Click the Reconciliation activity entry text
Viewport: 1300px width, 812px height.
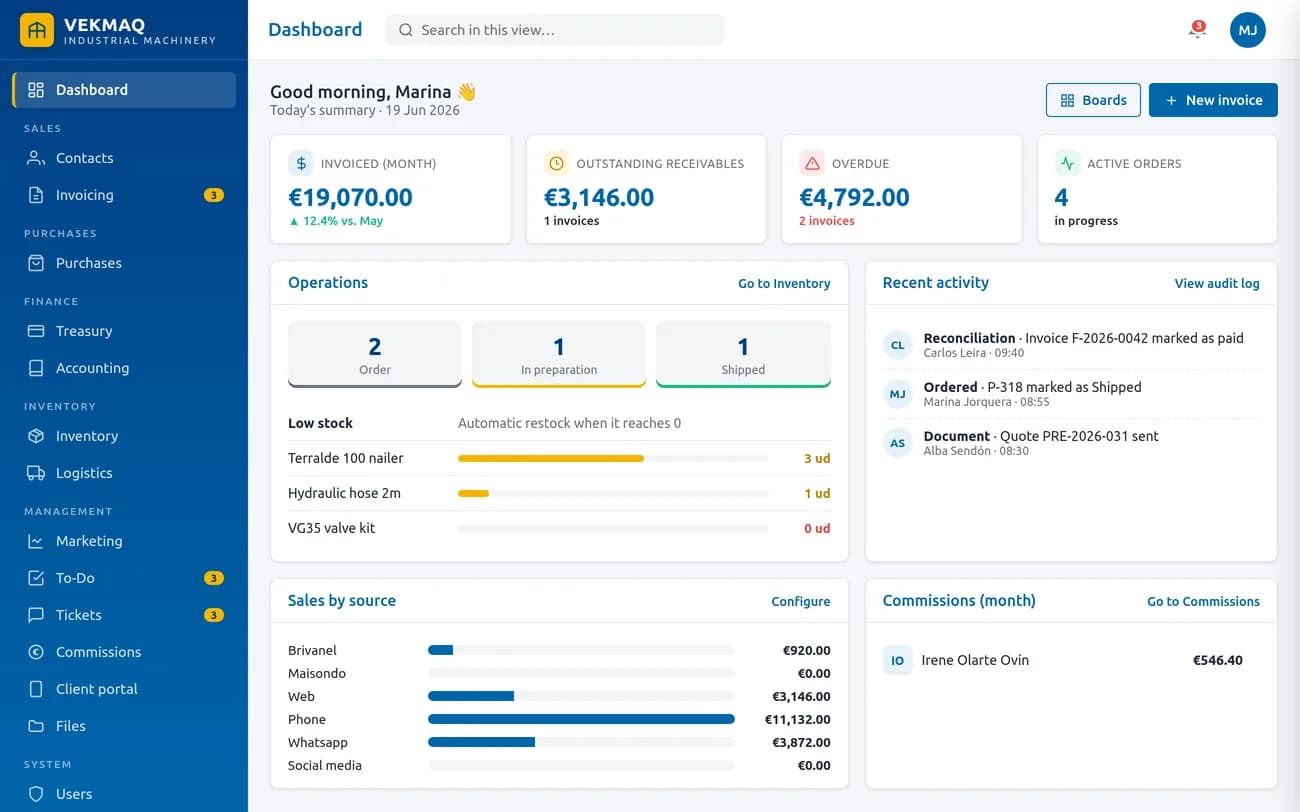1083,338
